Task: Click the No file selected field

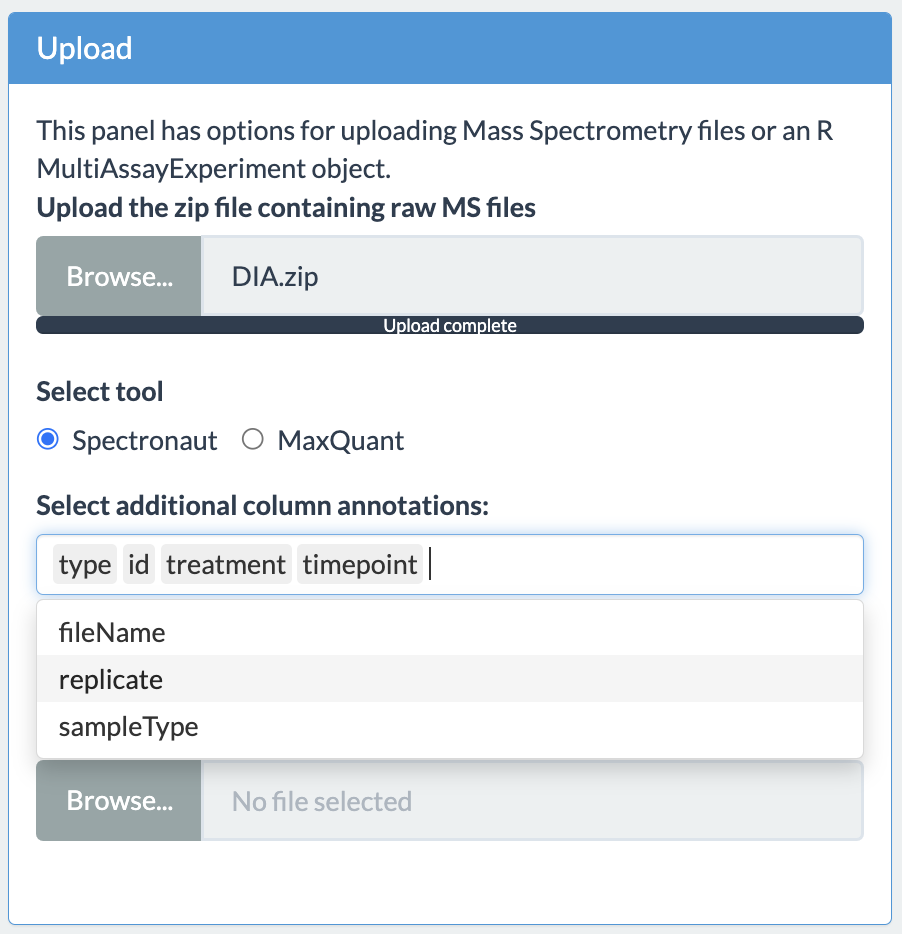Action: tap(532, 800)
